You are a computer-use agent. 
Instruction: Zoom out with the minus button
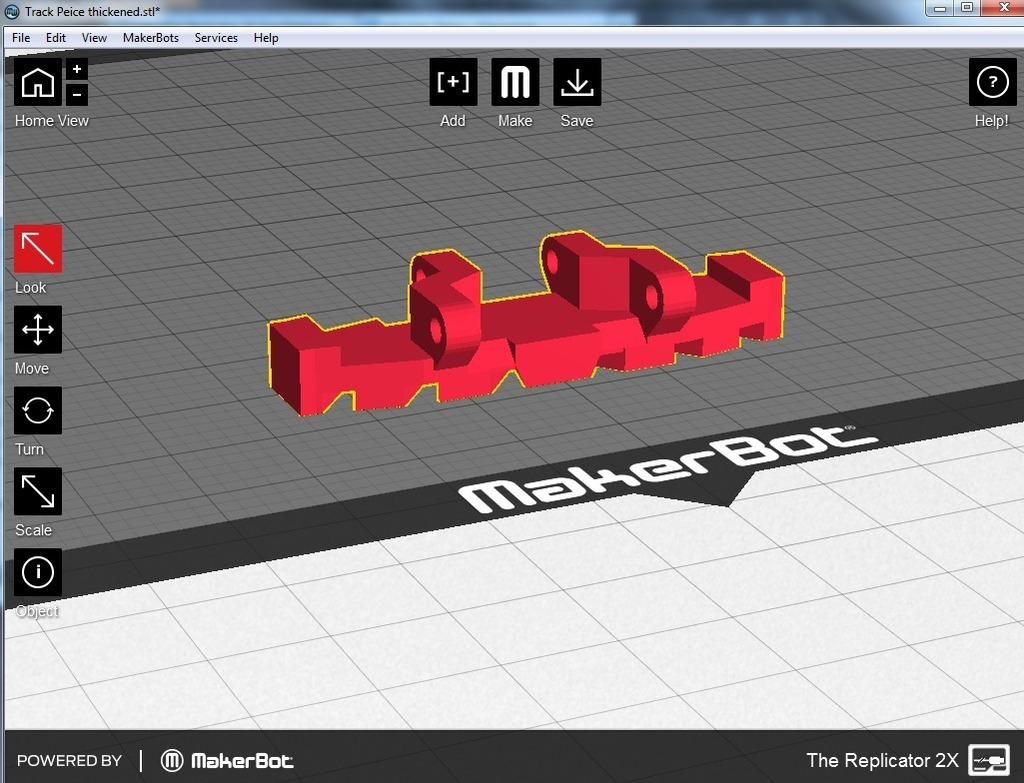pyautogui.click(x=76, y=97)
